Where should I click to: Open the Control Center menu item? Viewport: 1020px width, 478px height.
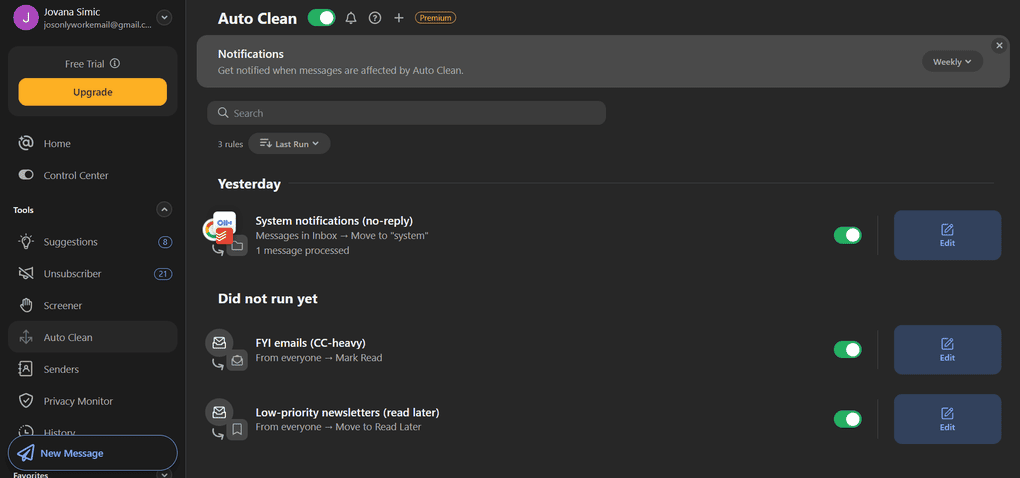pos(92,176)
